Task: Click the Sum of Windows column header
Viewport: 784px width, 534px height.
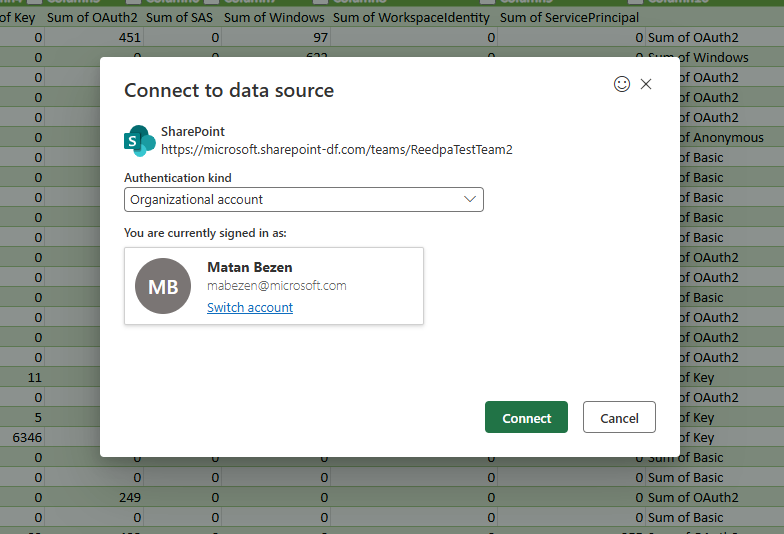Action: (274, 18)
